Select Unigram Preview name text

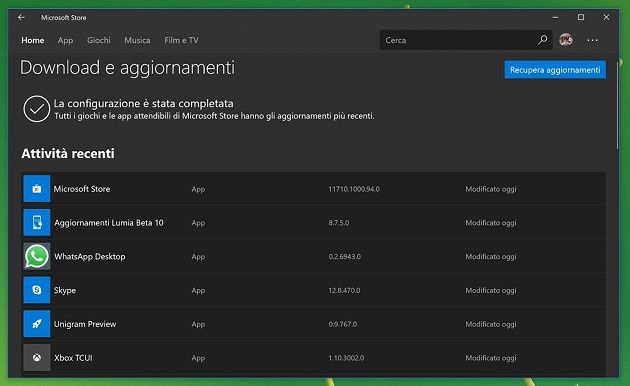[x=85, y=324]
